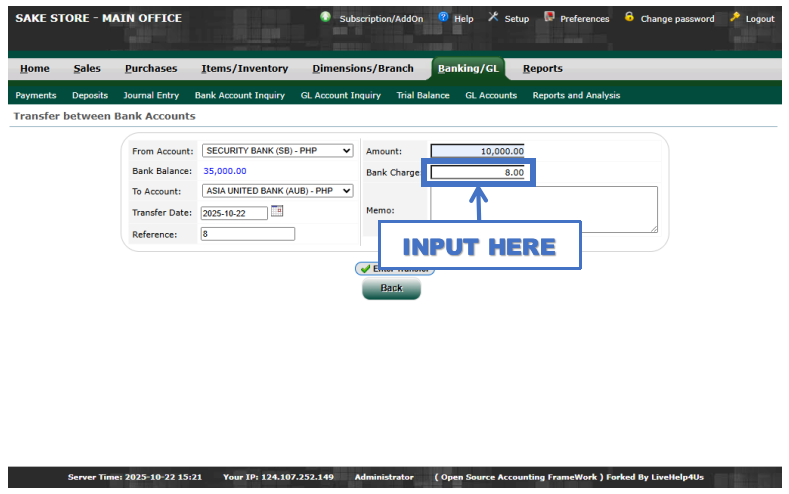Open the Journal Entry link

[x=151, y=96]
